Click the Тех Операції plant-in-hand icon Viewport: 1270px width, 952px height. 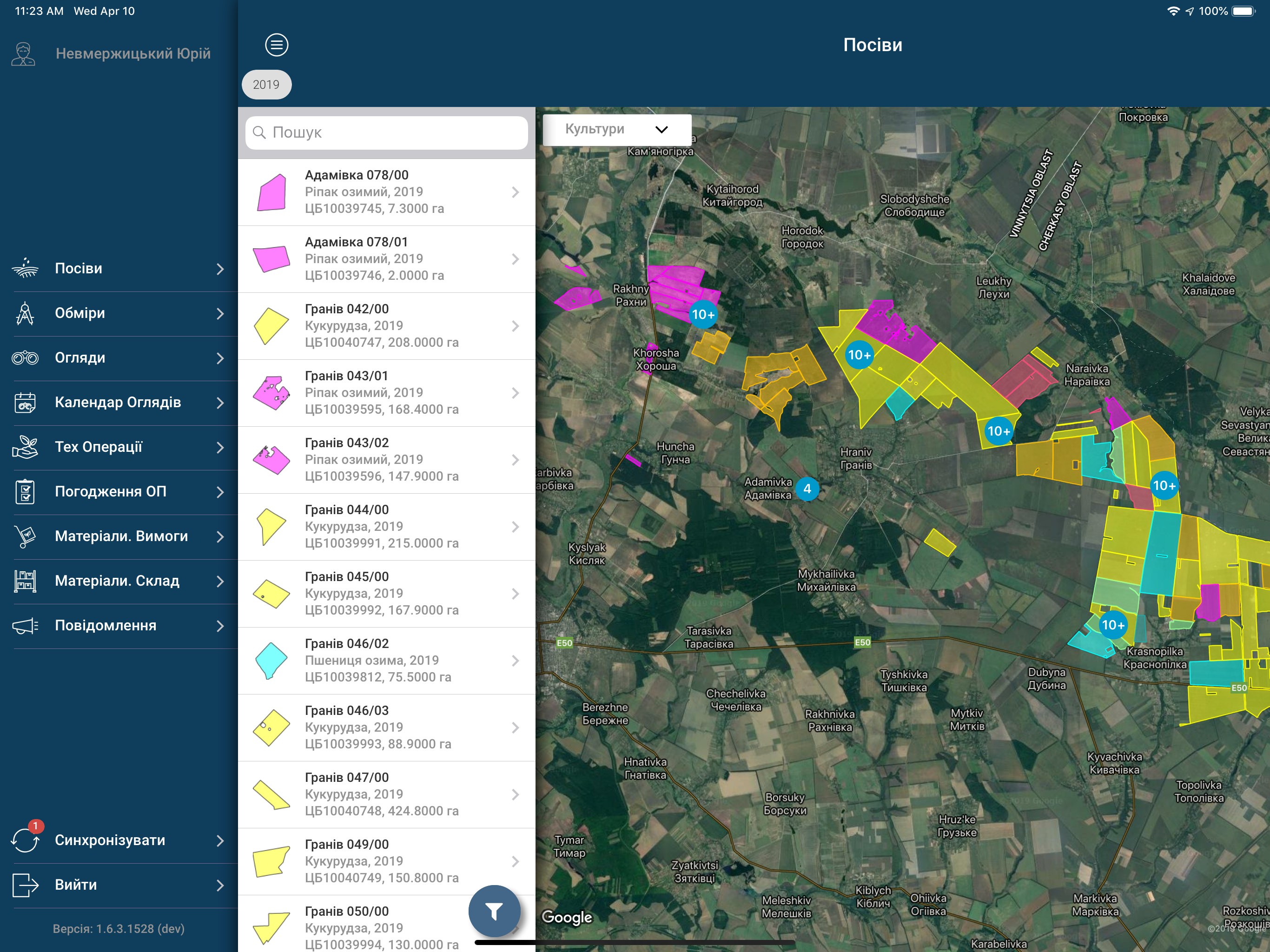tap(25, 447)
